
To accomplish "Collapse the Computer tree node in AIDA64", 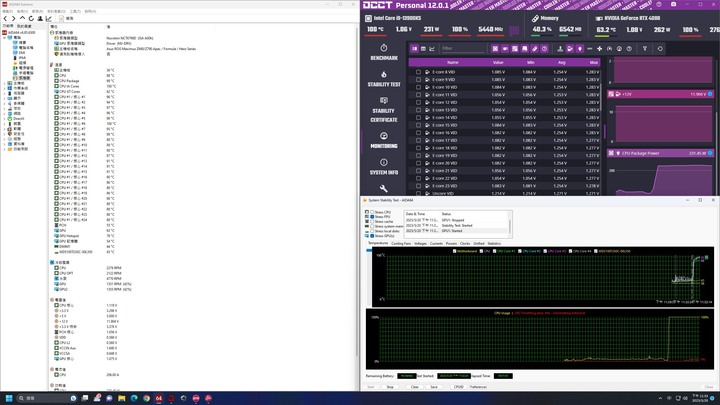I will point(5,38).
